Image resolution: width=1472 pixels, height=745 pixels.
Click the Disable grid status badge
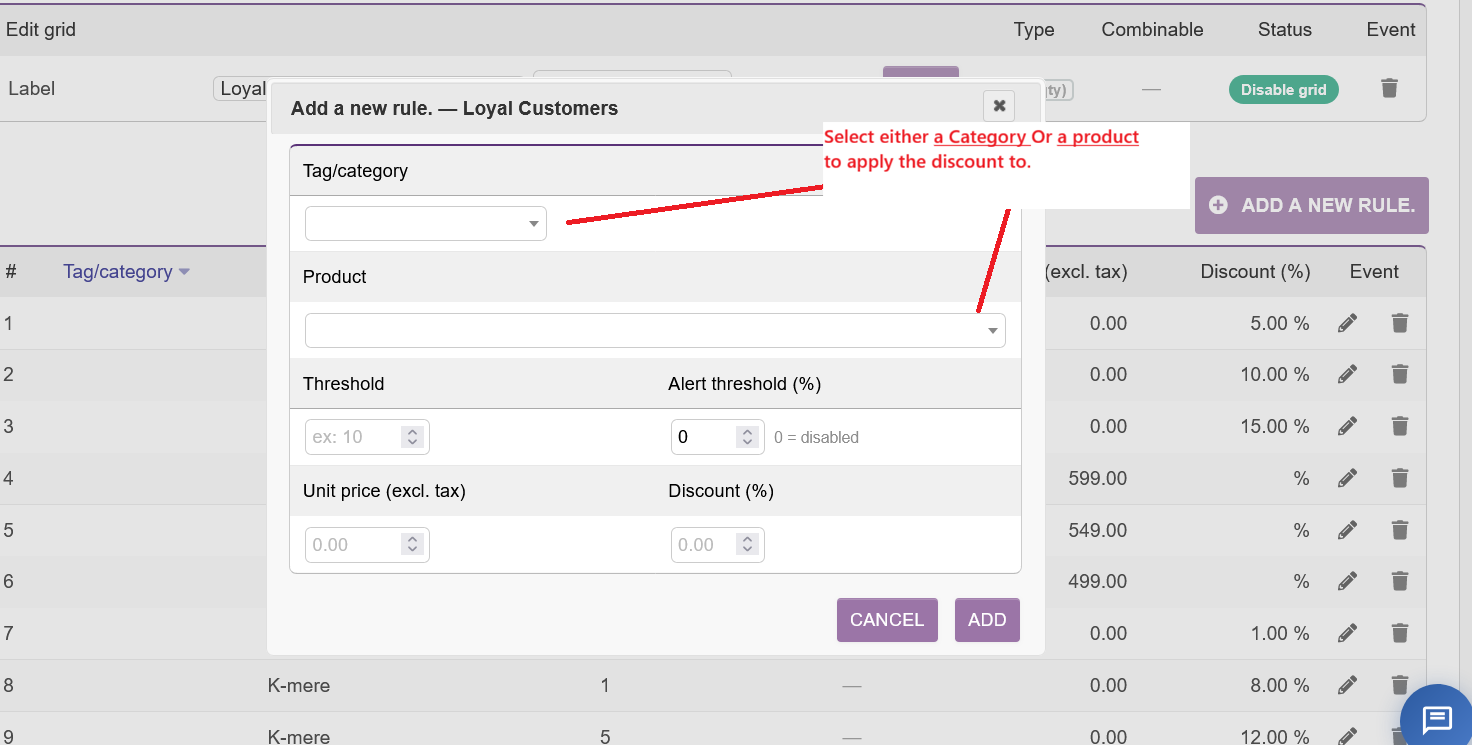(1283, 89)
